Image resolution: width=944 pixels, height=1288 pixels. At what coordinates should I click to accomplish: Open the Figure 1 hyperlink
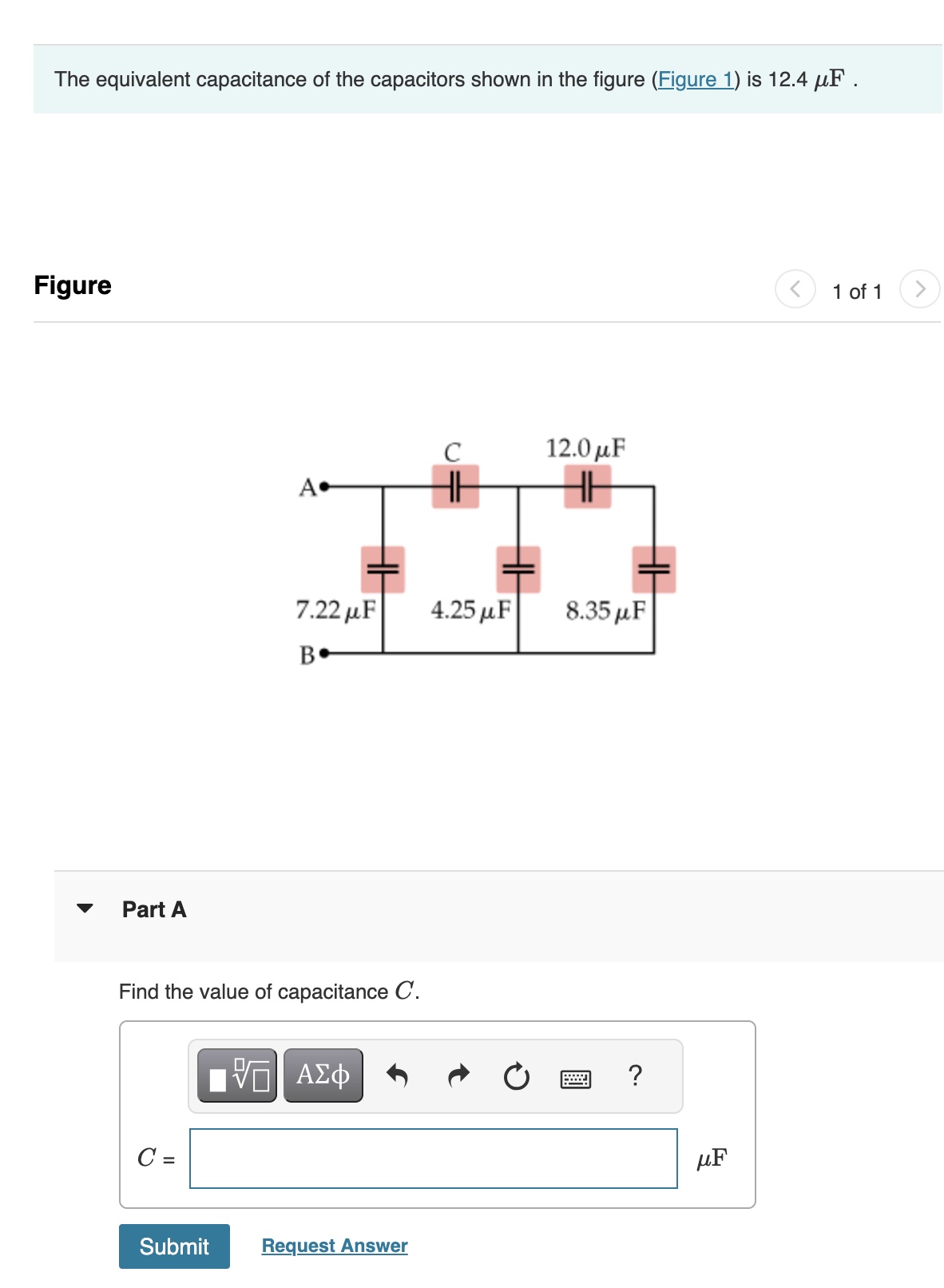[x=695, y=79]
